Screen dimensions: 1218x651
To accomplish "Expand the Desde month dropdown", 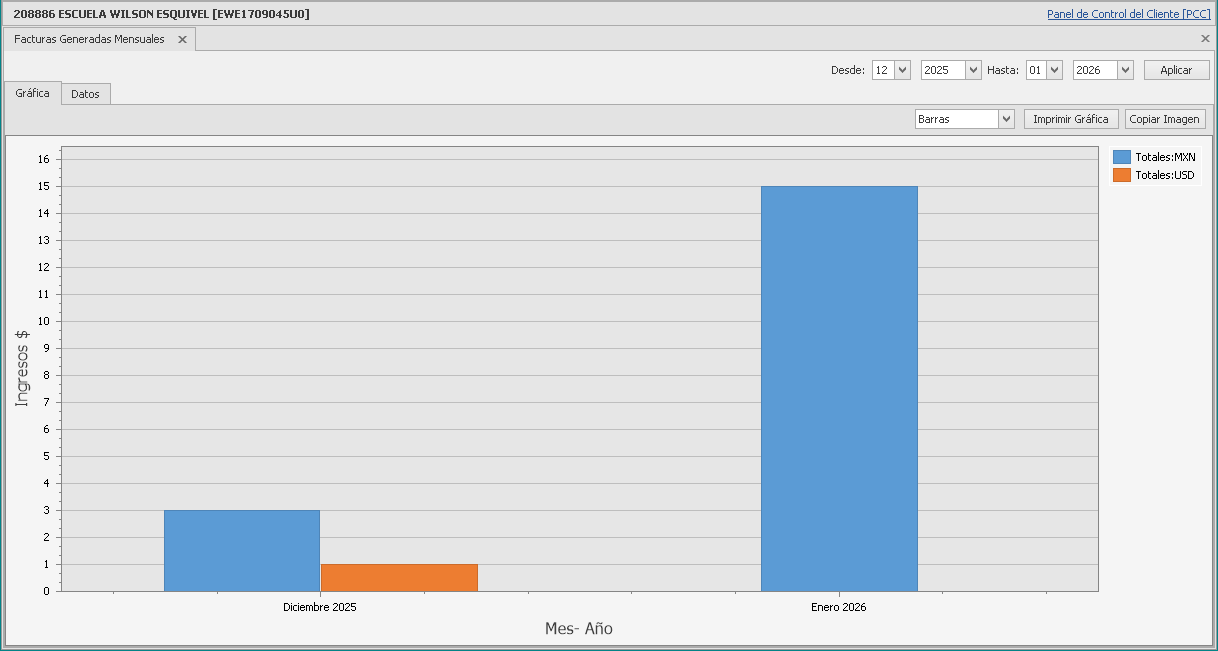I will pos(902,70).
